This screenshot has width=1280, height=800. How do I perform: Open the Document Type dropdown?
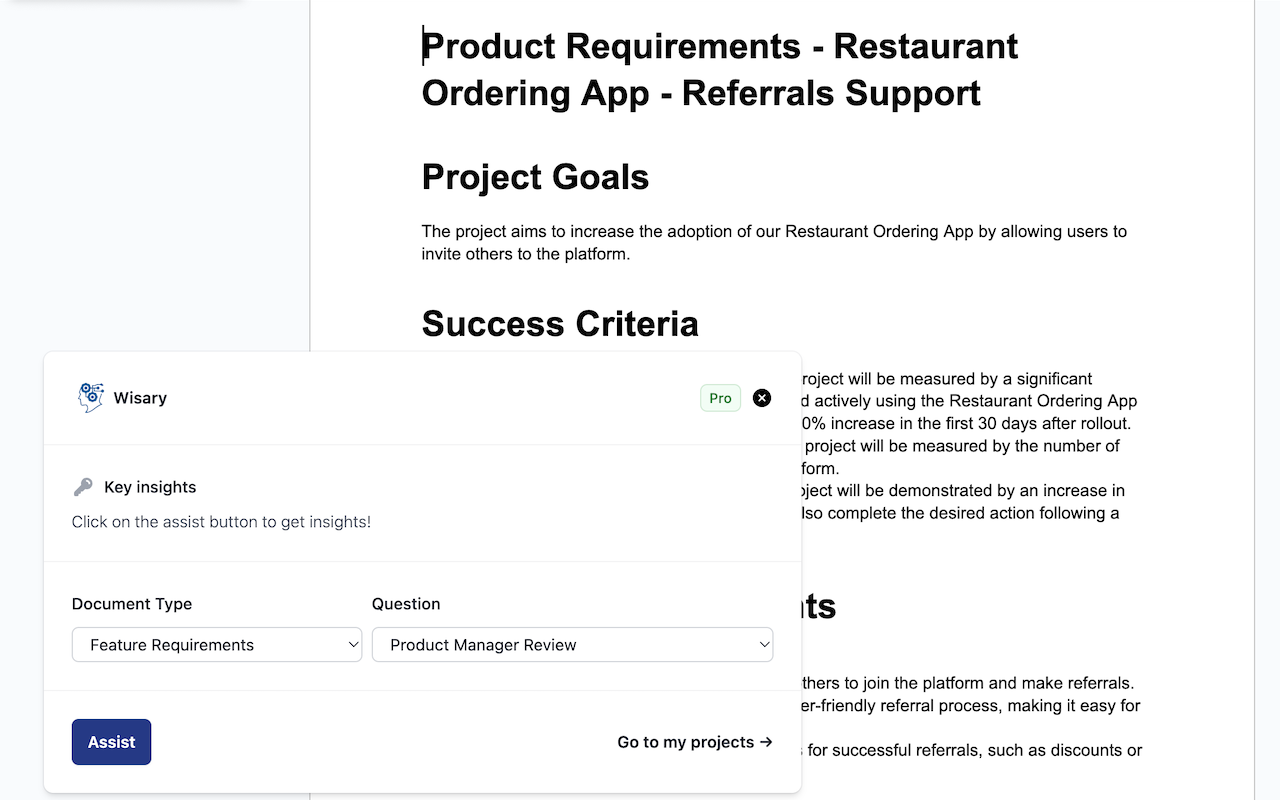(217, 645)
